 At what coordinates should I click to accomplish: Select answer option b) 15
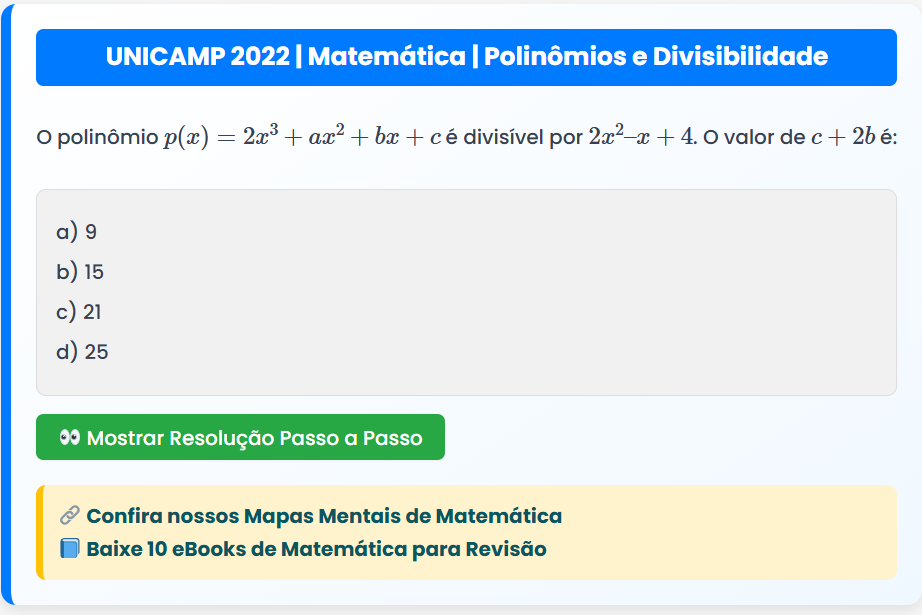click(x=80, y=272)
